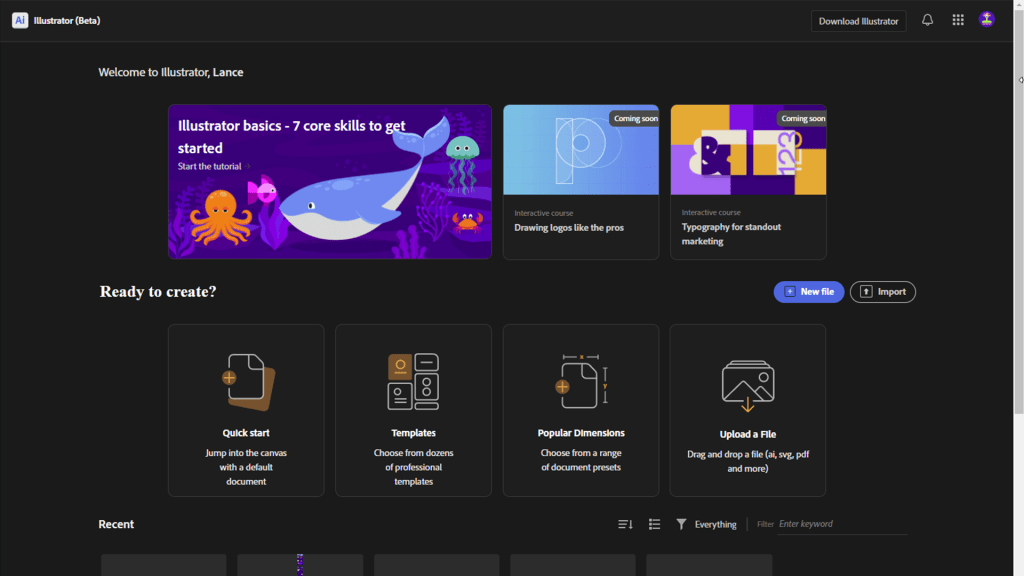Image resolution: width=1024 pixels, height=576 pixels.
Task: Click the Illustrator Ai logo icon
Action: [20, 20]
